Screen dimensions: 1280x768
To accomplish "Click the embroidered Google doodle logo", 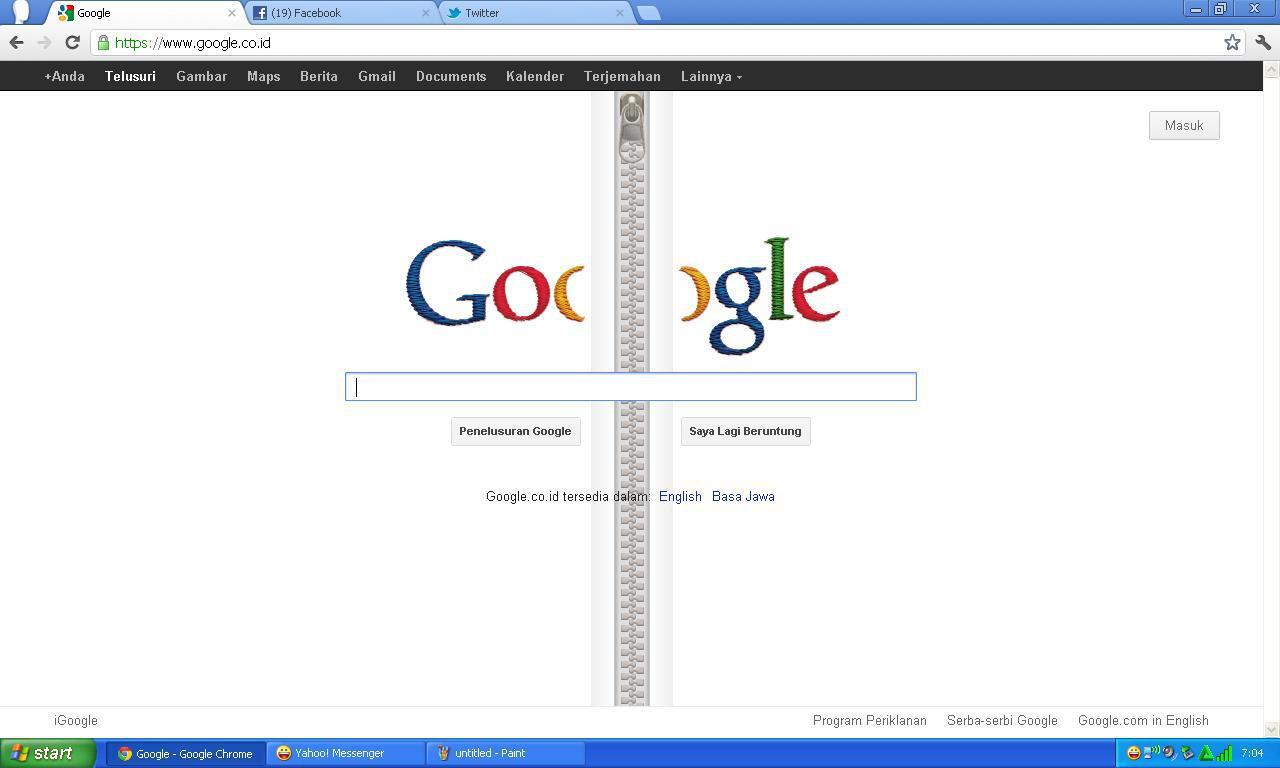I will 622,295.
